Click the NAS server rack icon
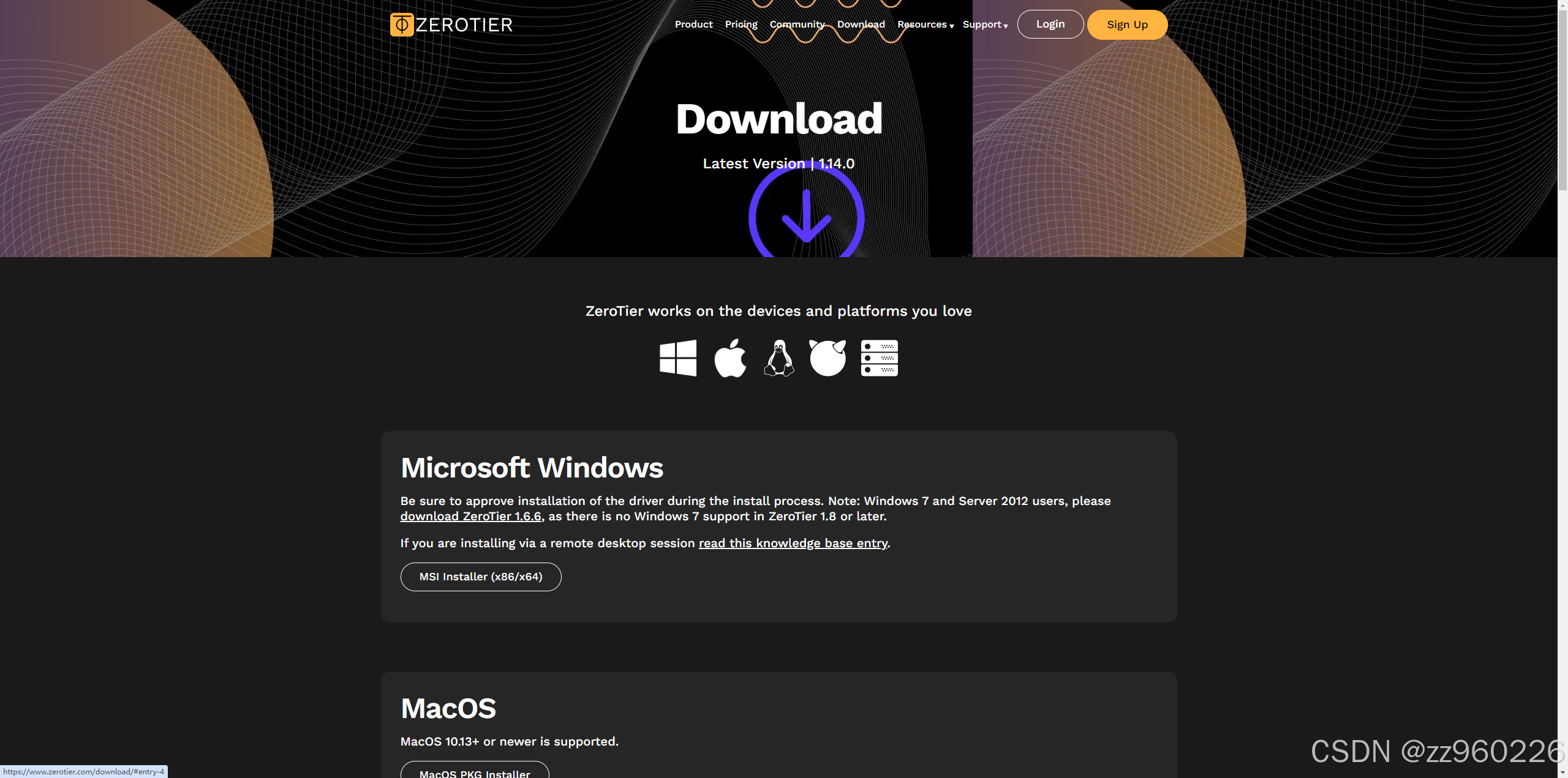This screenshot has height=778, width=1568. [879, 358]
